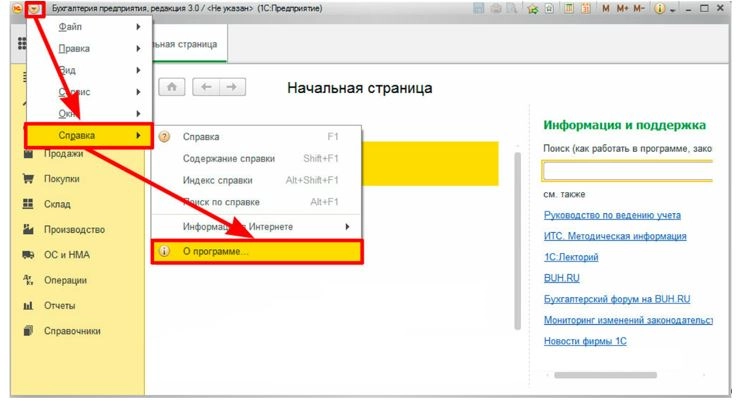Select О программе... menu item
The height and width of the screenshot is (401, 738).
pyautogui.click(x=257, y=251)
